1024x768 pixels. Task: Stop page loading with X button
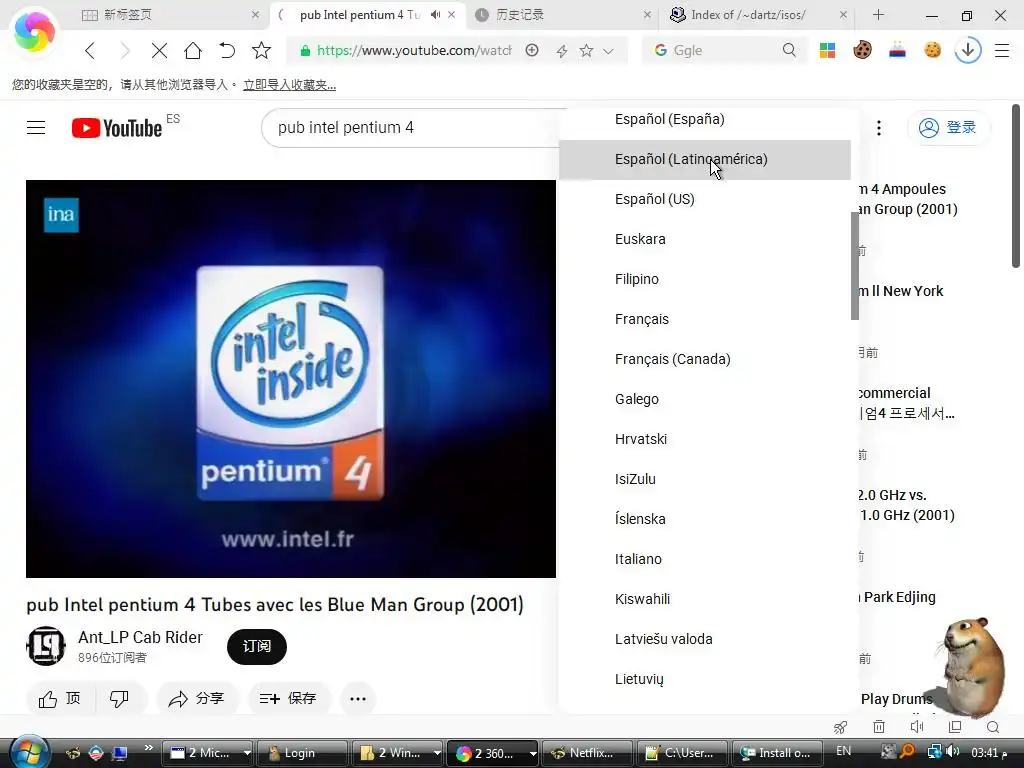pyautogui.click(x=159, y=50)
